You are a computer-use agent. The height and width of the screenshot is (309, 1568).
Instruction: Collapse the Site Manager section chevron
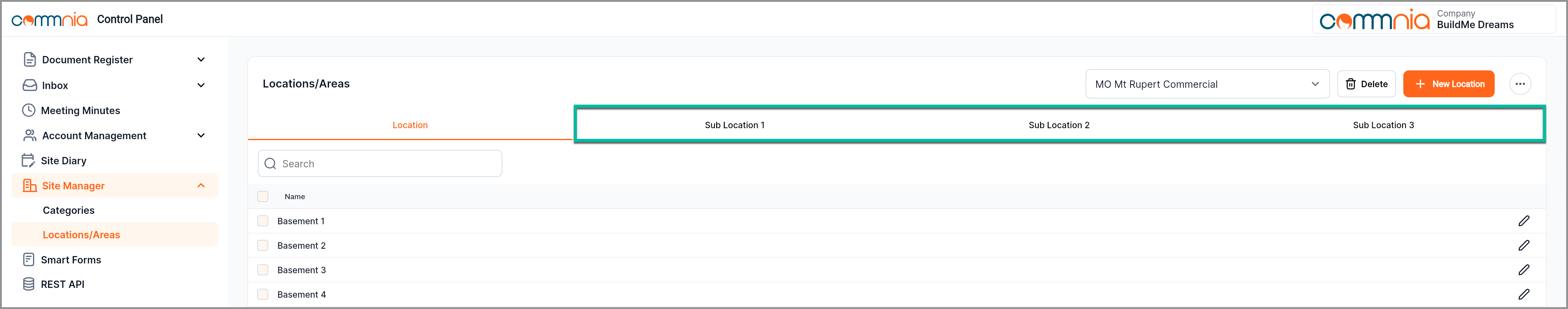201,186
